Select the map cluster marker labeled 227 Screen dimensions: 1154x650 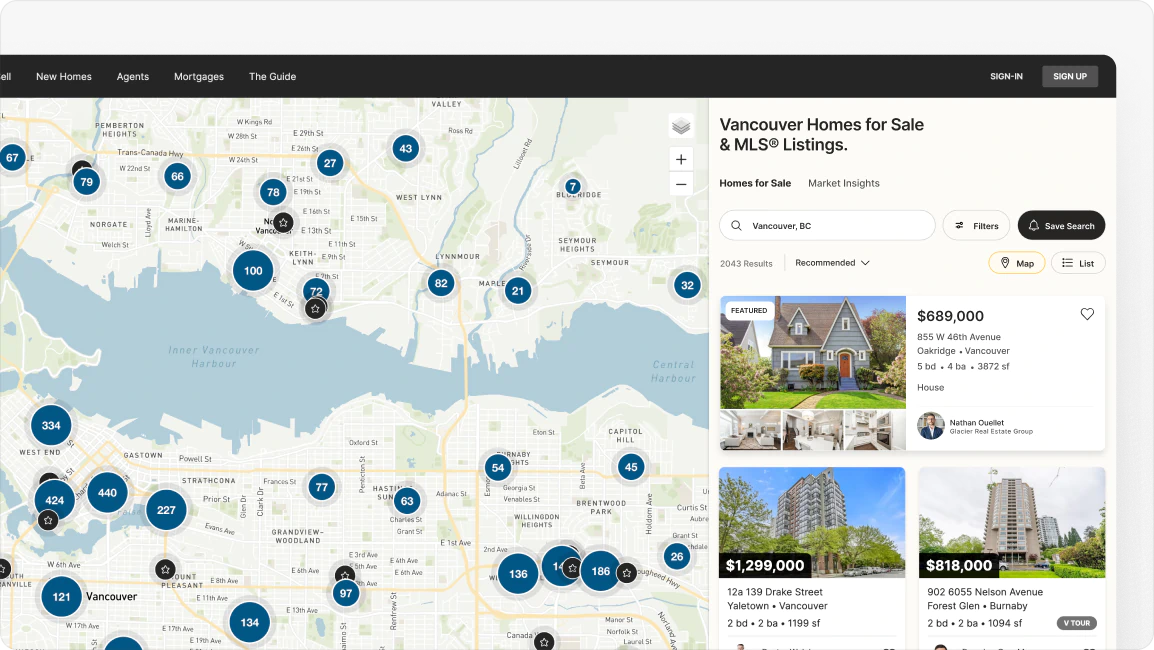(166, 509)
